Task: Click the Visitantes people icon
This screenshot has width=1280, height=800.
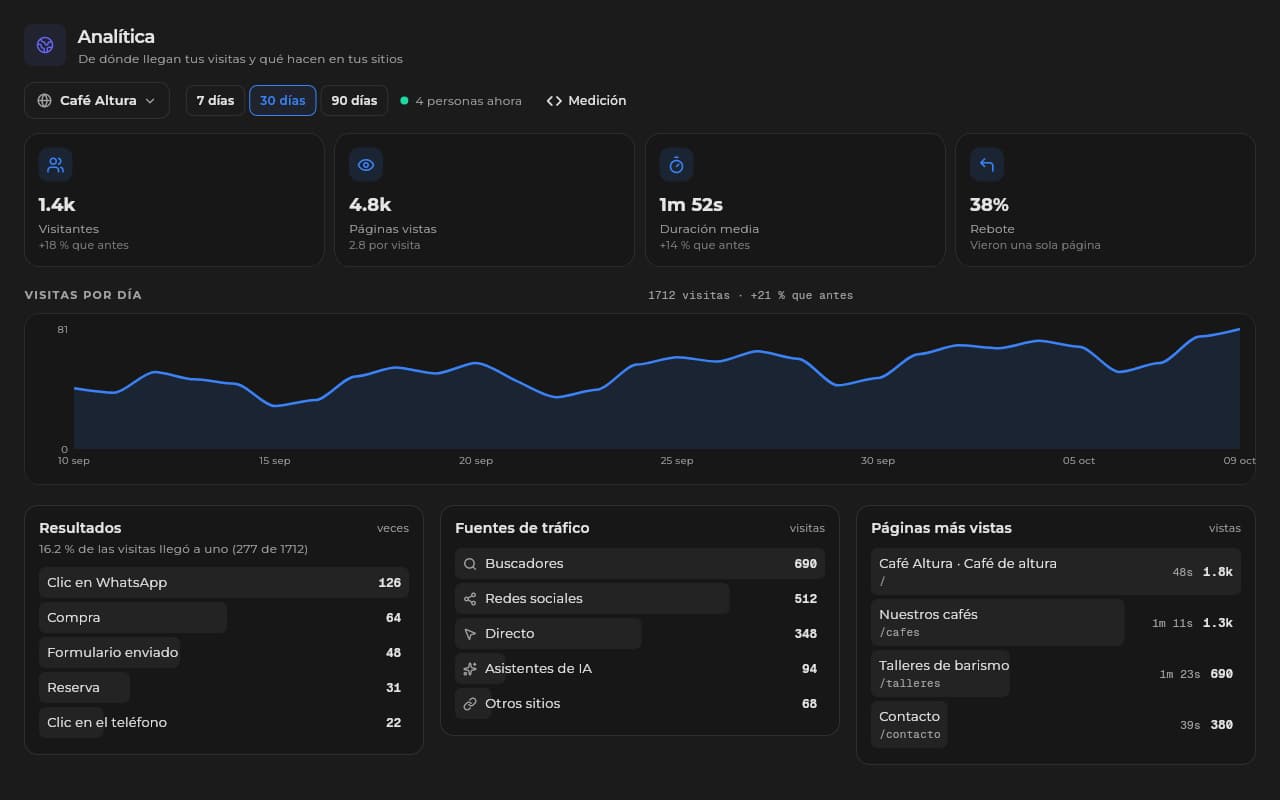Action: pyautogui.click(x=55, y=165)
